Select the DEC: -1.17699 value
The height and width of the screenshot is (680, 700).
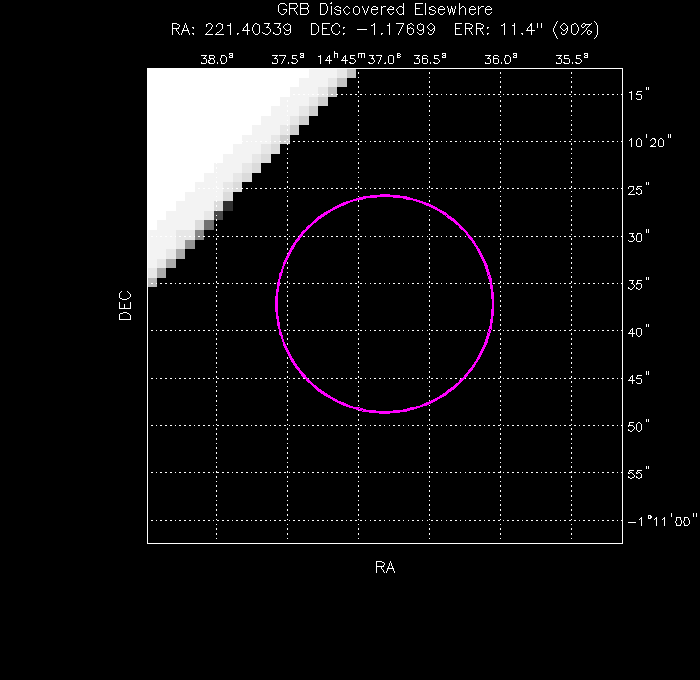click(373, 30)
